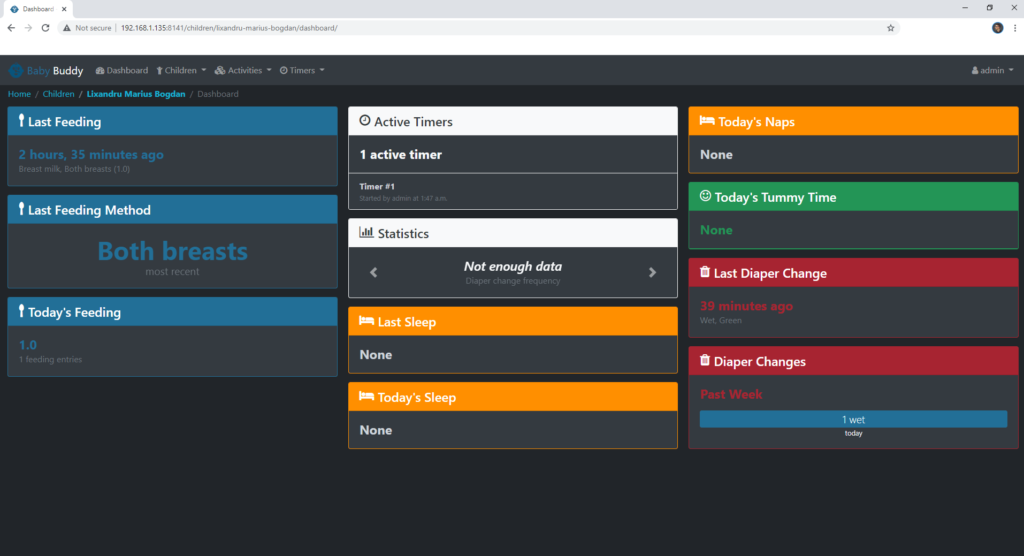Open Timer #1 in Active Timers
This screenshot has width=1024, height=556.
click(x=377, y=186)
